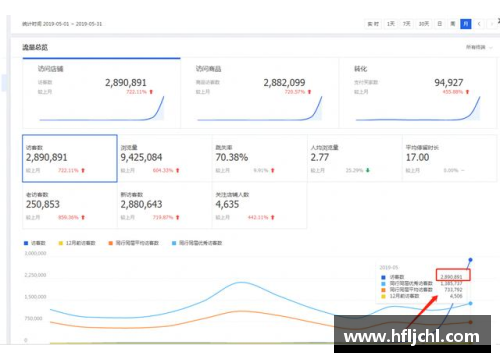
Task: Open the 所有终端 terminal dropdown
Action: (479, 47)
